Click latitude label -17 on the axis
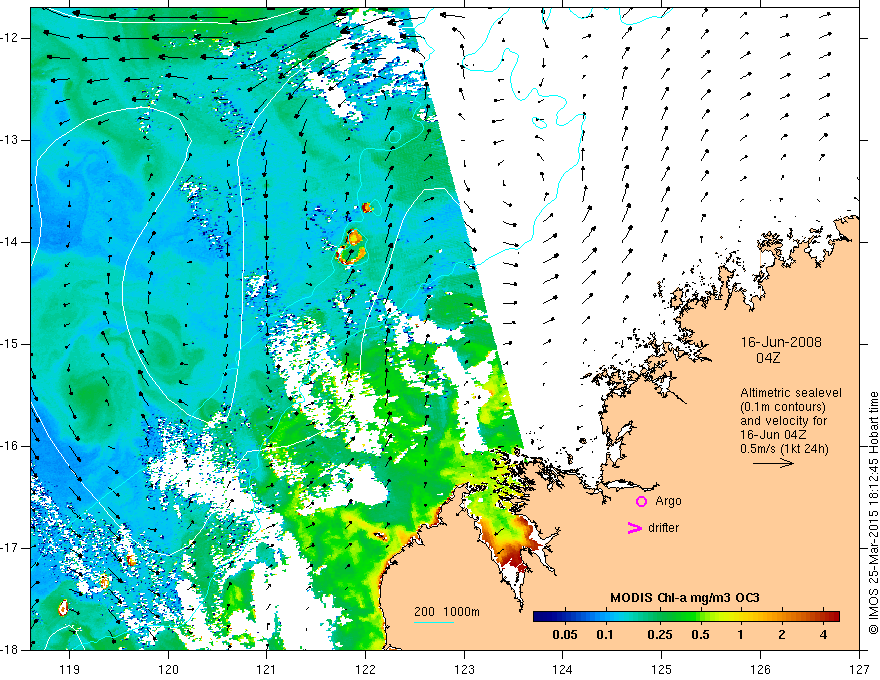 [x=10, y=548]
